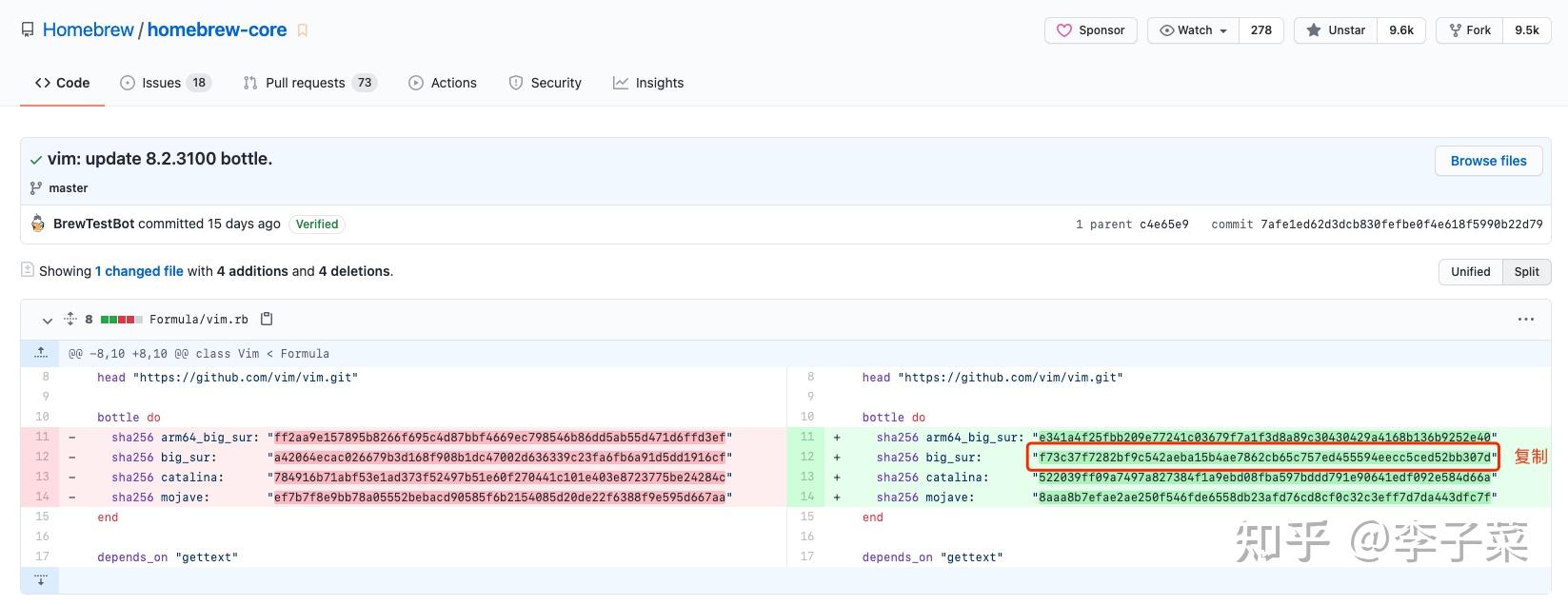Open the Insights tab
Screen dimensions: 1568x605
(x=648, y=83)
